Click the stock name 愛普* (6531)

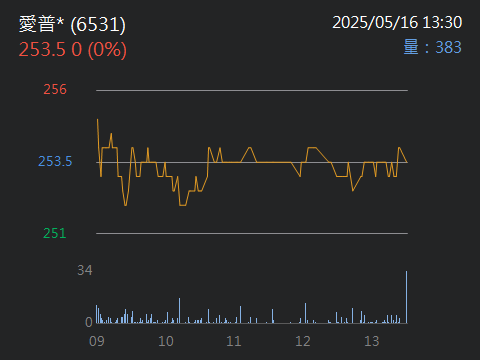point(72,24)
